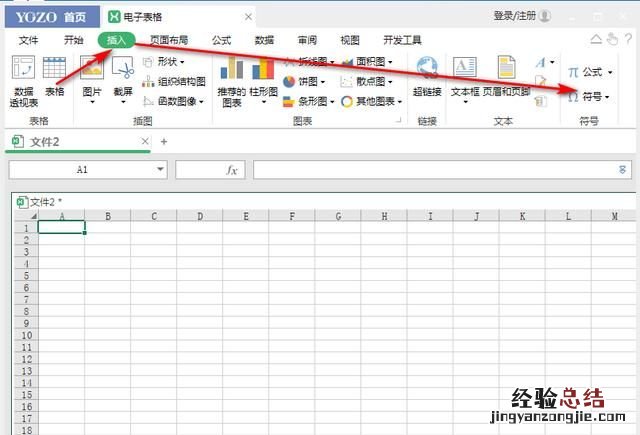The image size is (640, 435).
Task: Click the 页眉和页脚 (Header and Footer) icon
Action: point(506,70)
